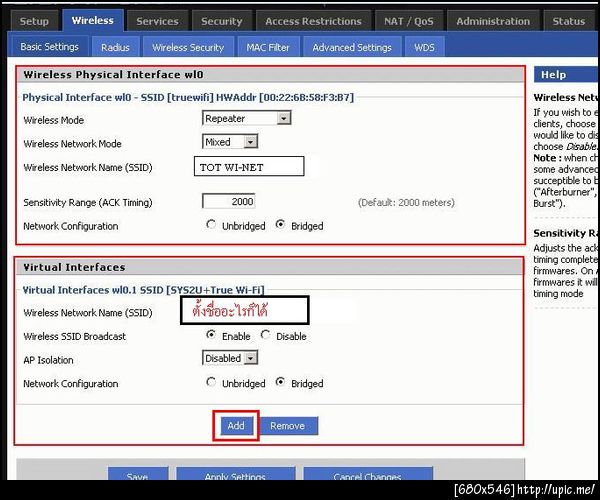600x500 pixels.
Task: Expand the Wireless Mode Repeater dropdown
Action: pyautogui.click(x=246, y=118)
